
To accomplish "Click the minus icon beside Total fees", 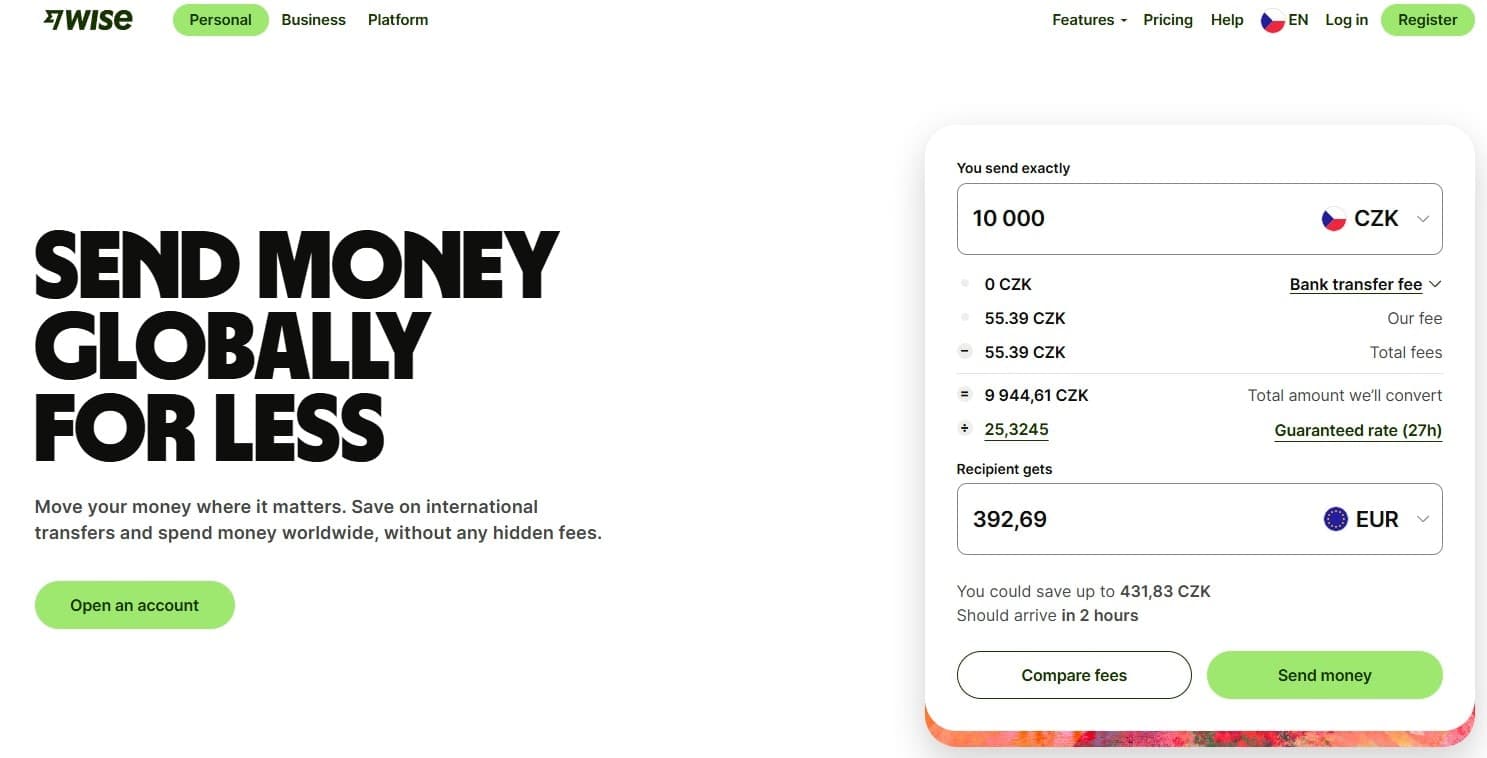I will [x=965, y=352].
